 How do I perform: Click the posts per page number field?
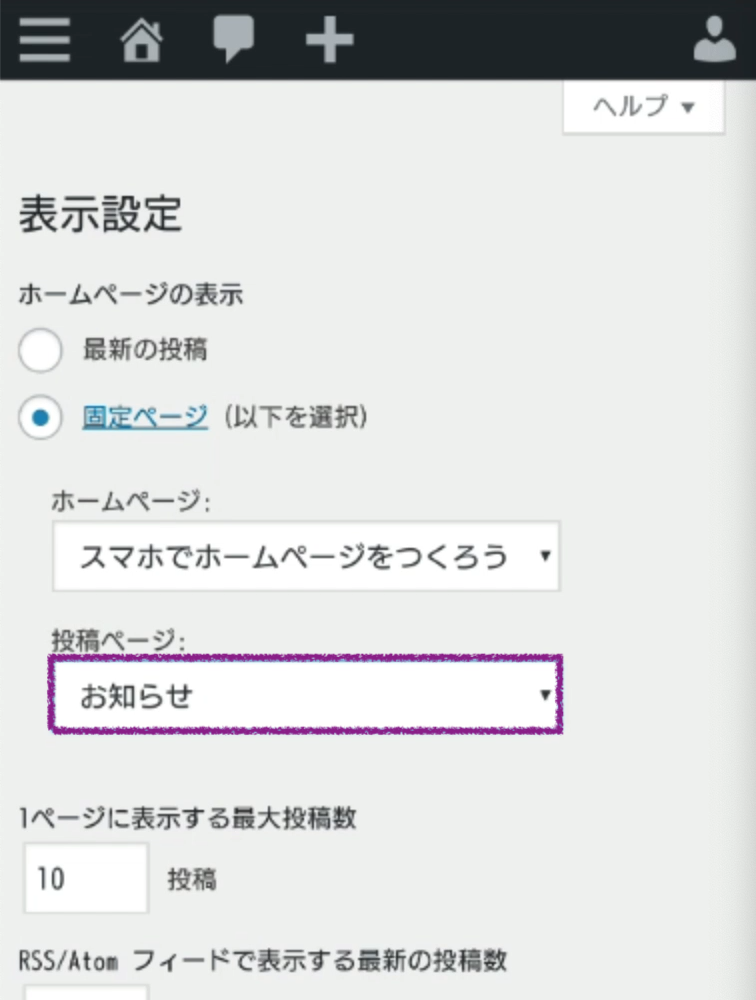(86, 878)
